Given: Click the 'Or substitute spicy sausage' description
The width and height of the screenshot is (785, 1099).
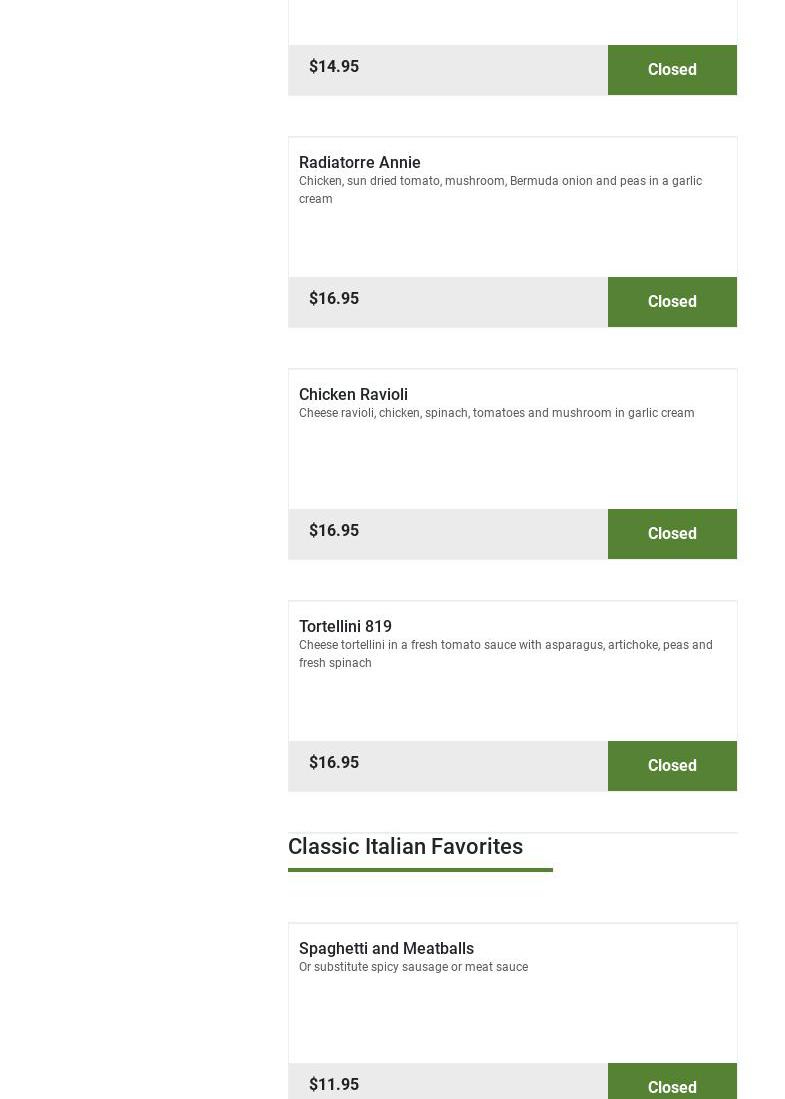Looking at the screenshot, I should pos(413,967).
